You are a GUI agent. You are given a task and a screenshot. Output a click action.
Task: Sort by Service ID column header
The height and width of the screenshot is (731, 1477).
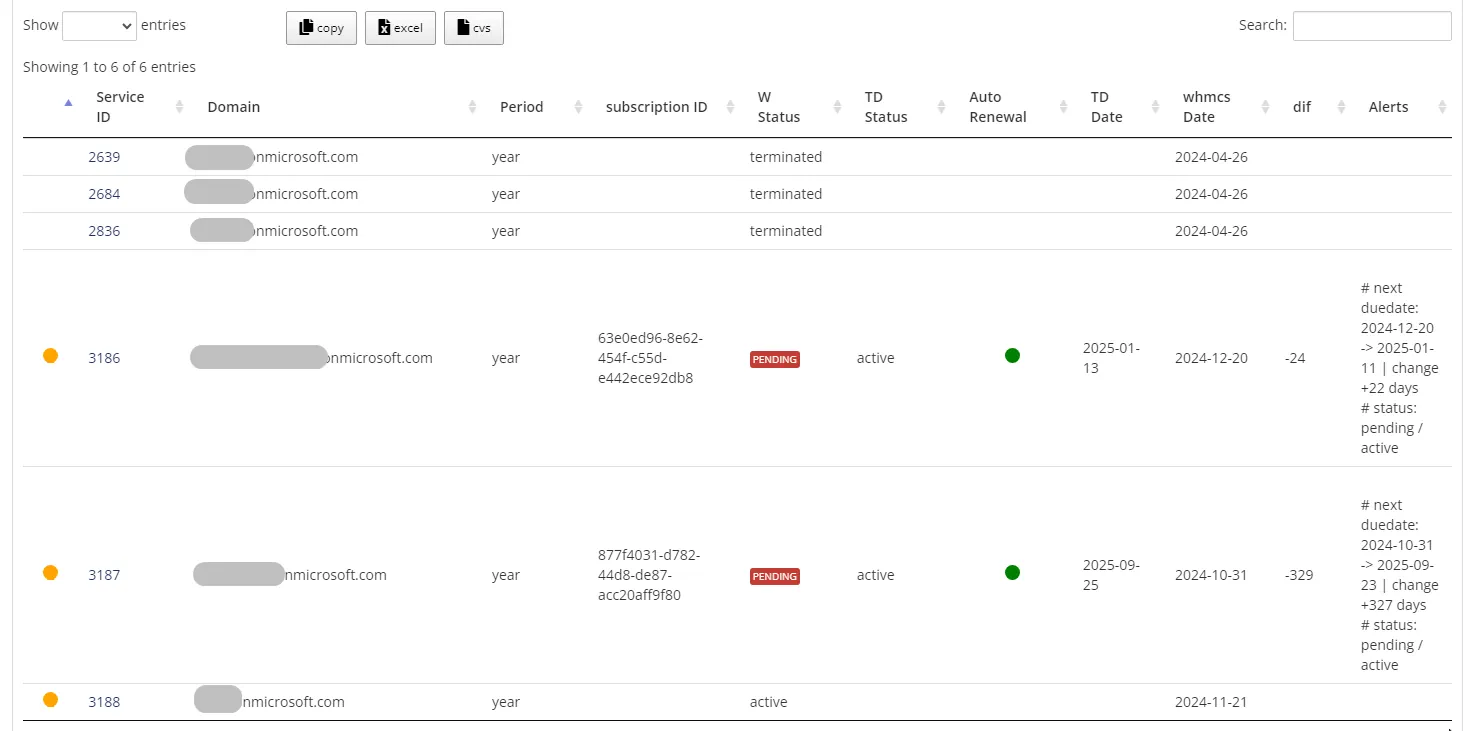point(120,107)
